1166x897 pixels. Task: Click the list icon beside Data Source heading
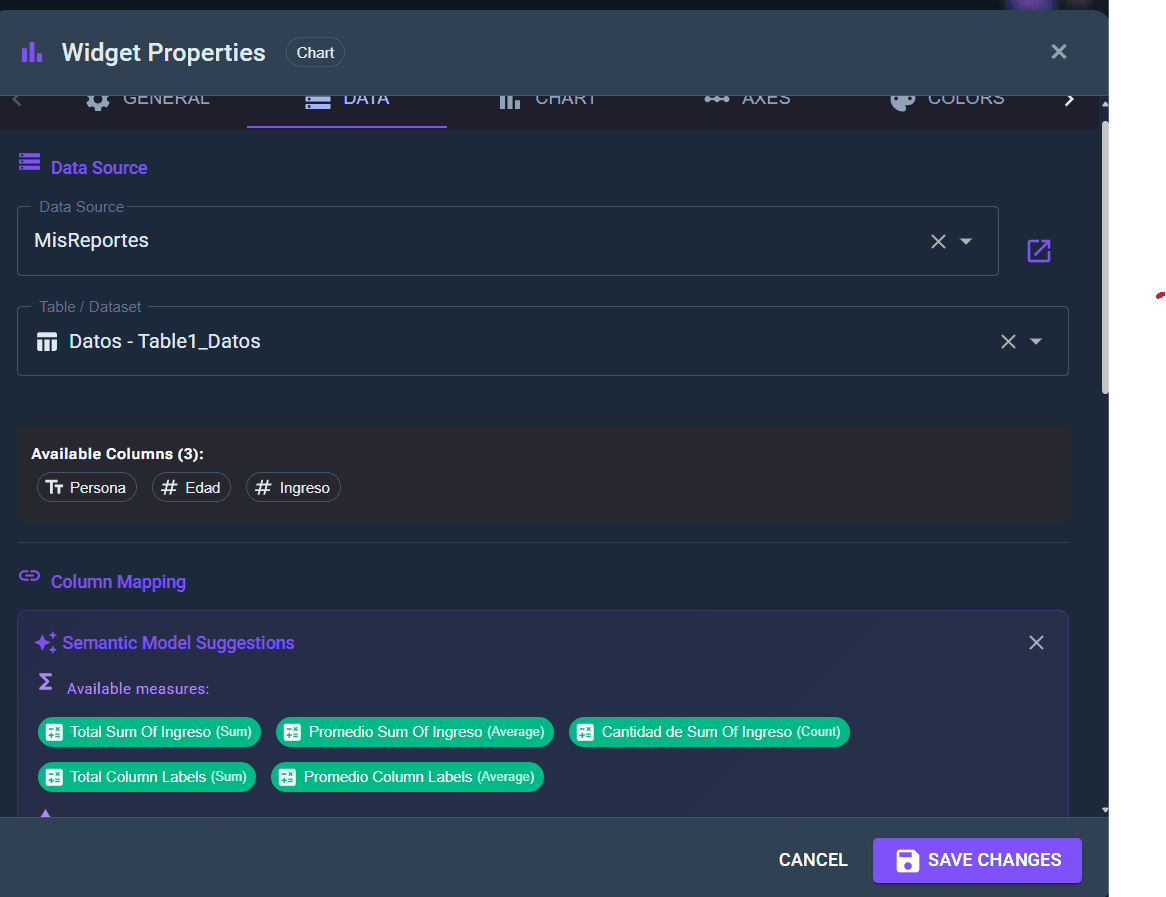[29, 160]
